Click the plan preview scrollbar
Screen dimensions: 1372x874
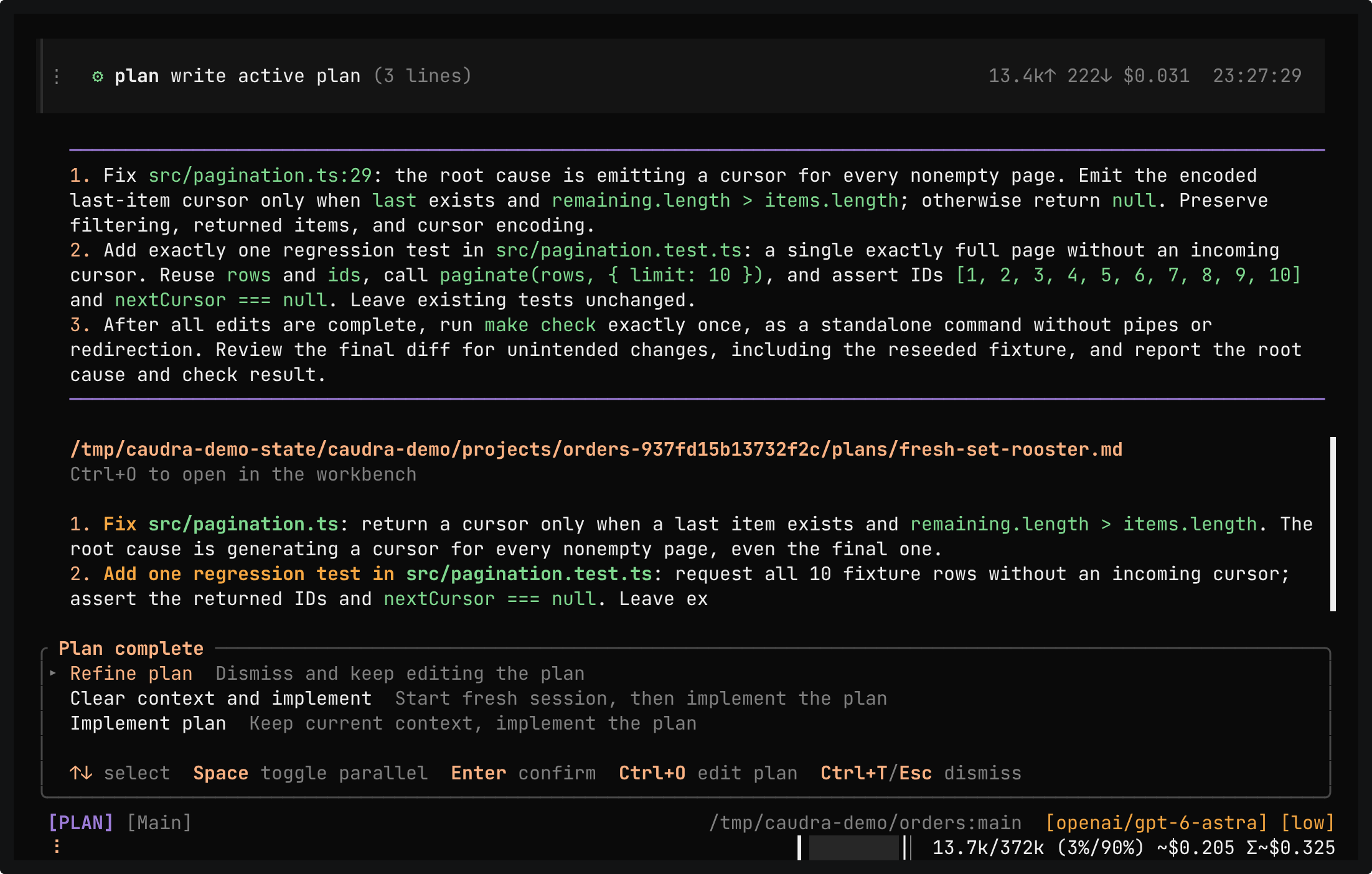(1333, 524)
